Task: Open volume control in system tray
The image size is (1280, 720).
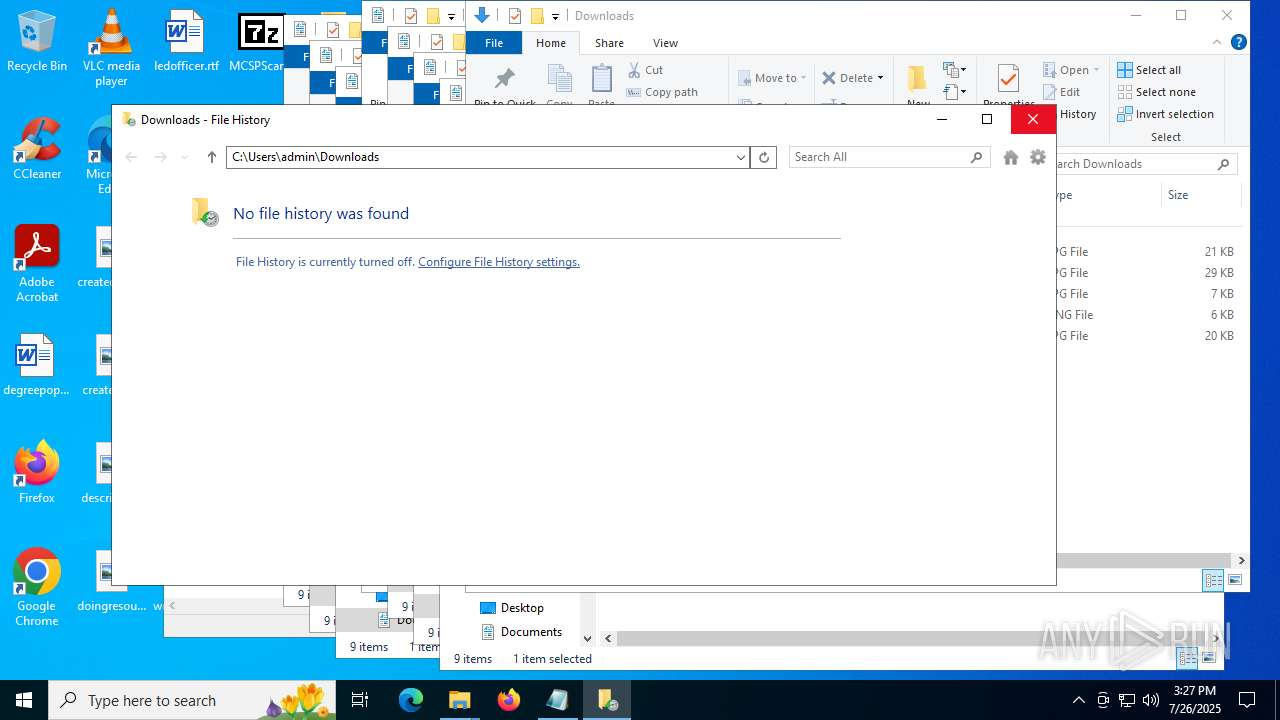Action: click(x=1150, y=700)
